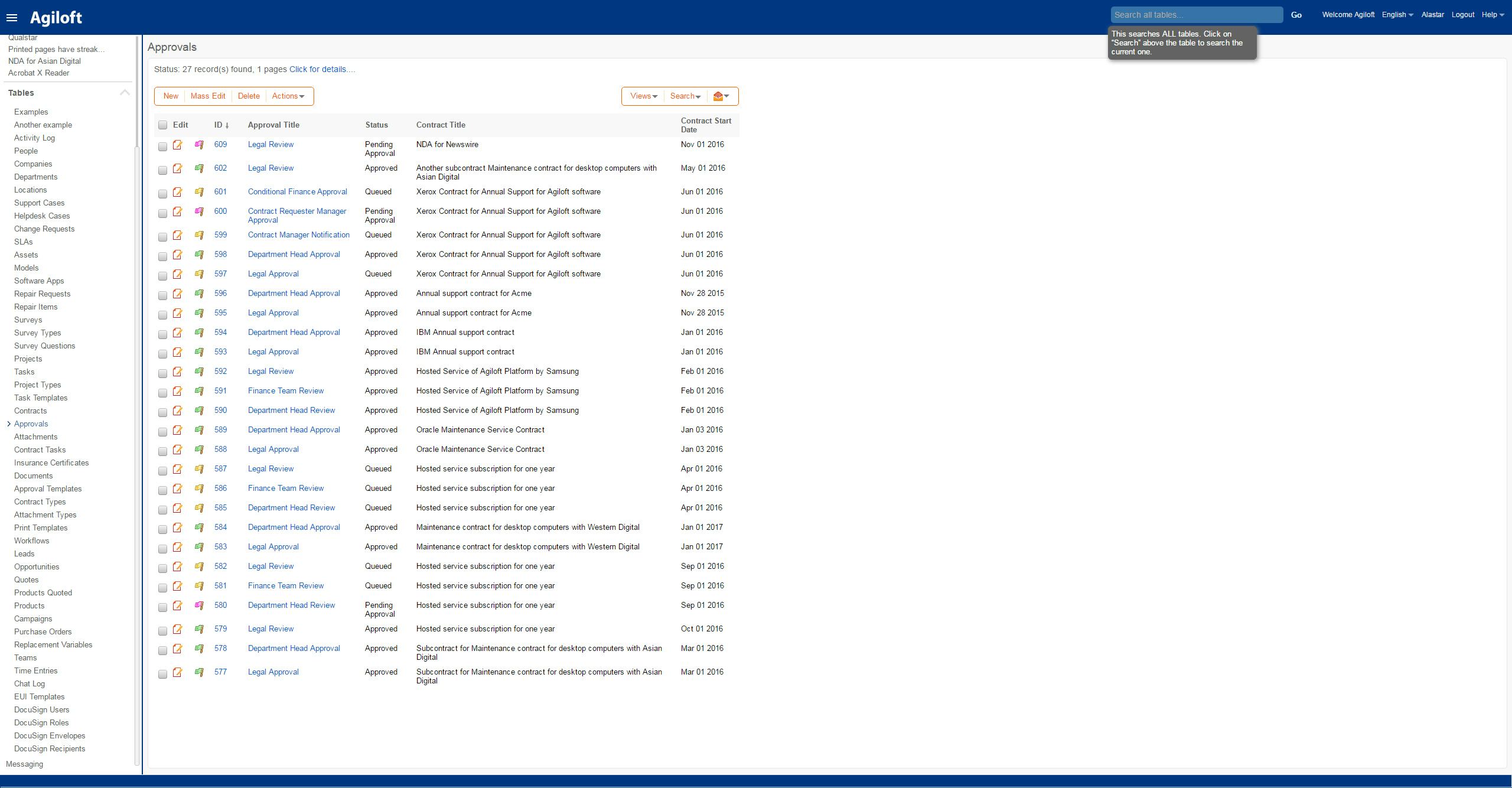Click the New button to create an approval
This screenshot has height=788, width=1512.
[170, 96]
